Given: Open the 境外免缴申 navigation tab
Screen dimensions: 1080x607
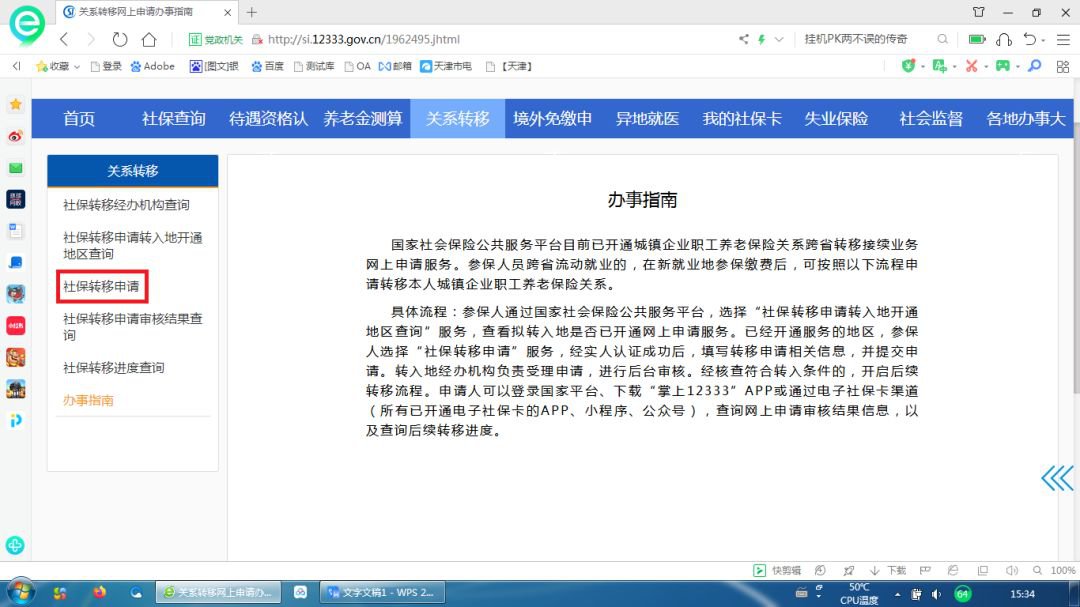Looking at the screenshot, I should click(552, 119).
